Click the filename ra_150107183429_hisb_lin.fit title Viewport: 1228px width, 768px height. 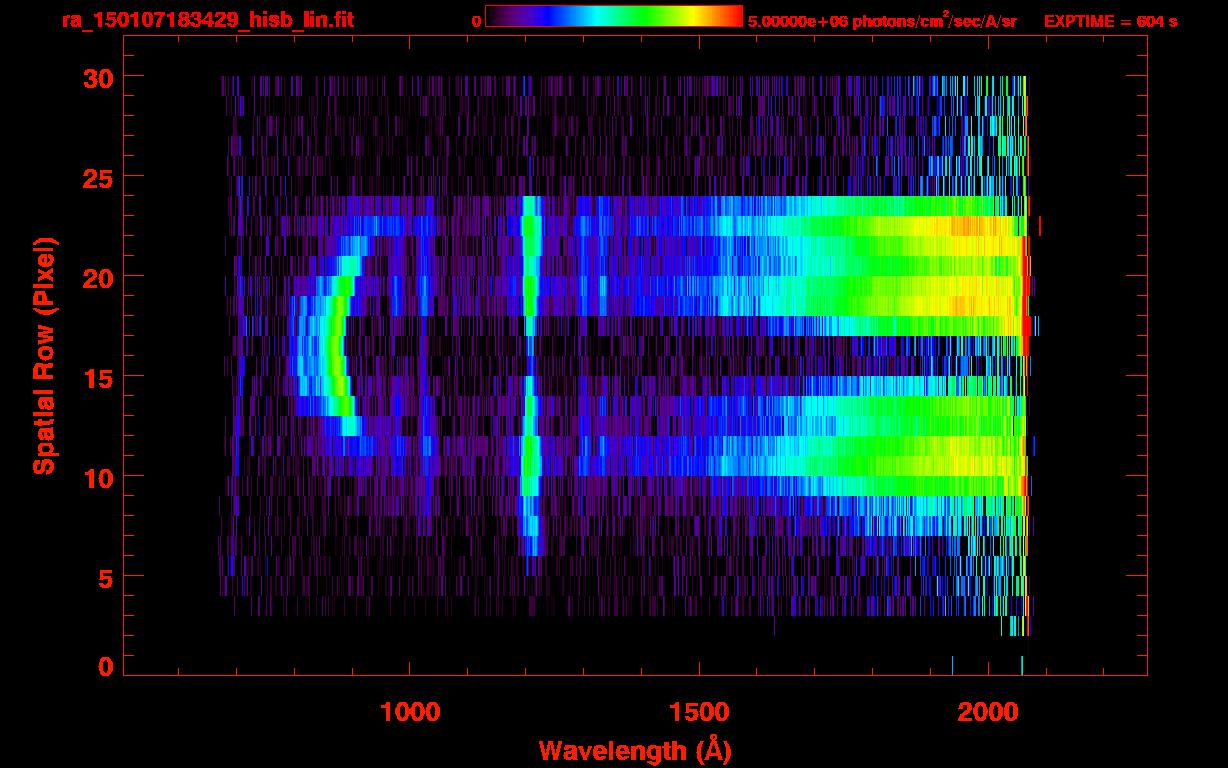[207, 20]
